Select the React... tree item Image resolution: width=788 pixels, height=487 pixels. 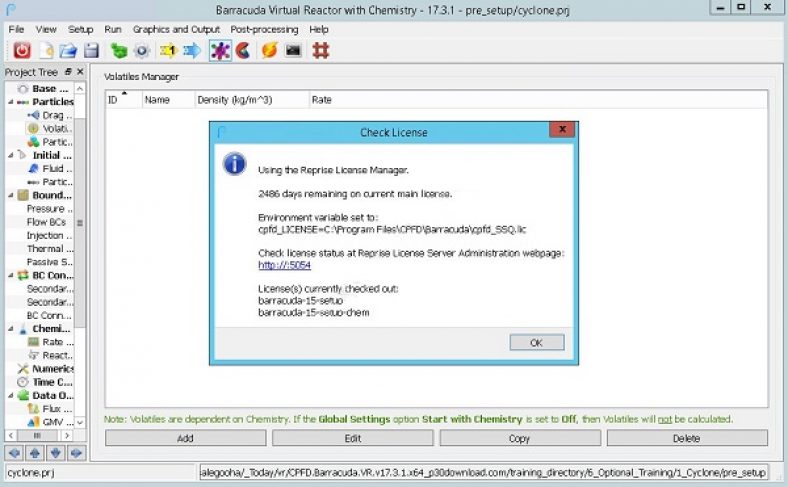(x=50, y=355)
